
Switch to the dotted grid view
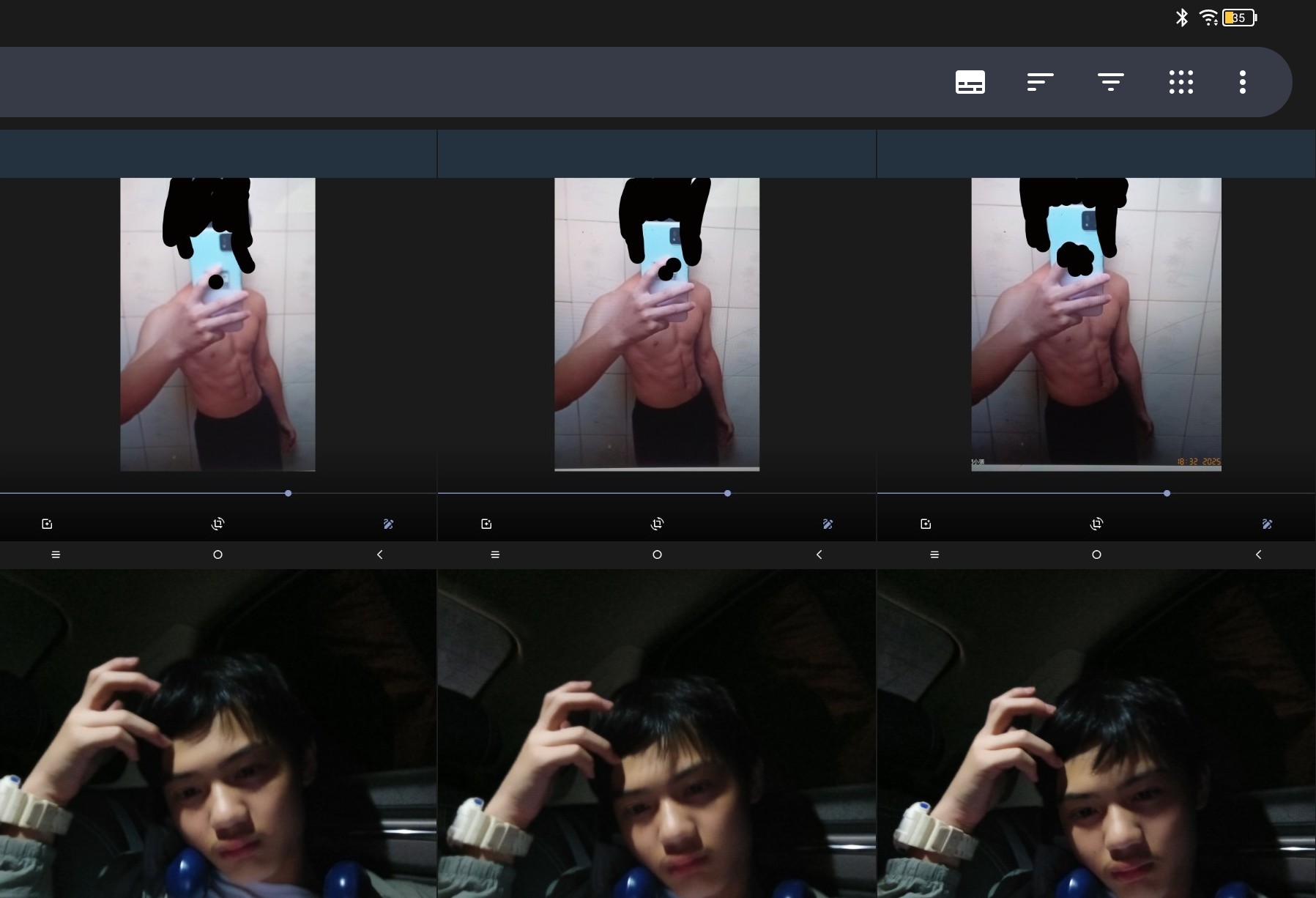[x=1181, y=82]
